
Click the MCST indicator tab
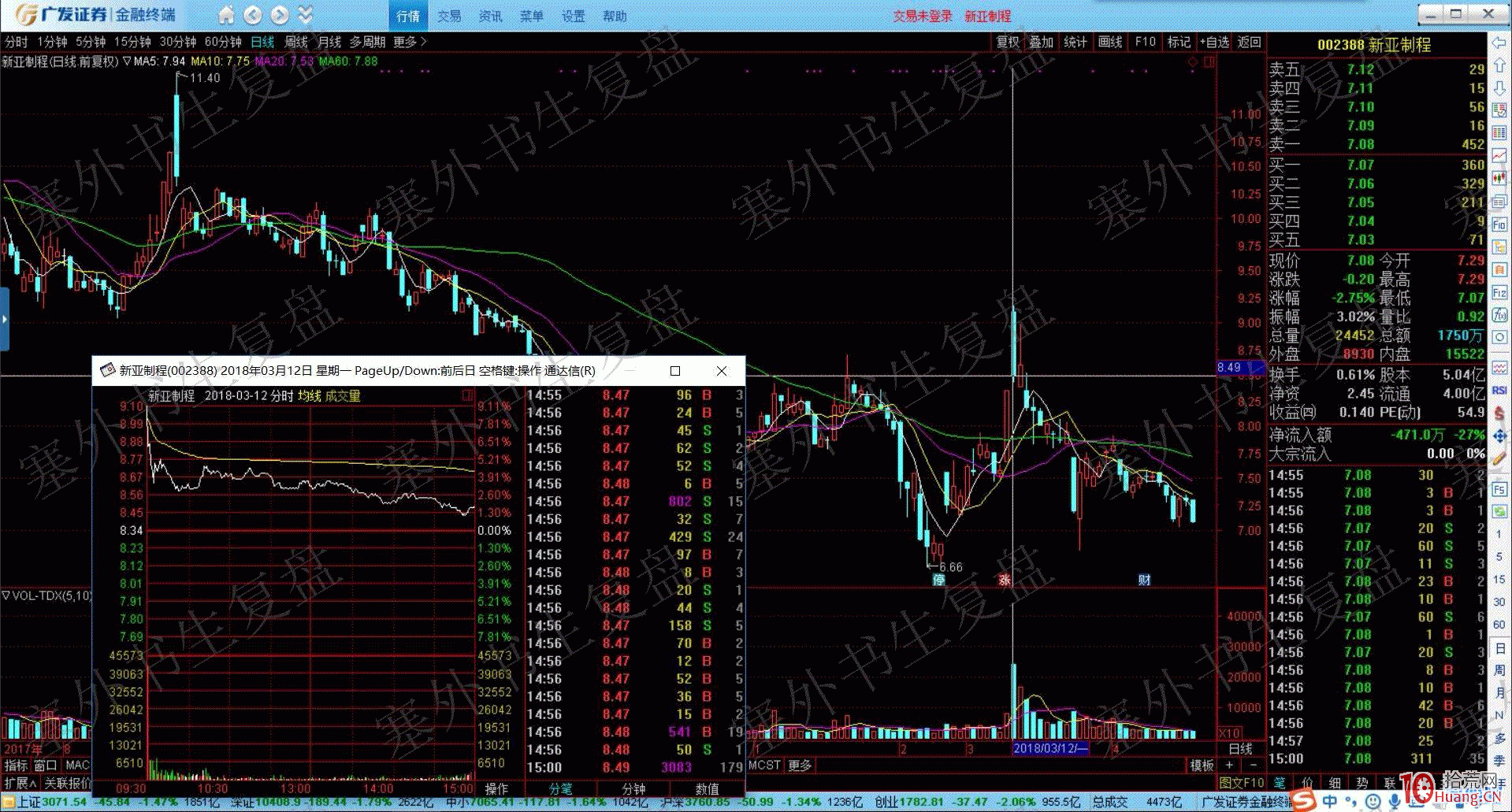coord(764,765)
